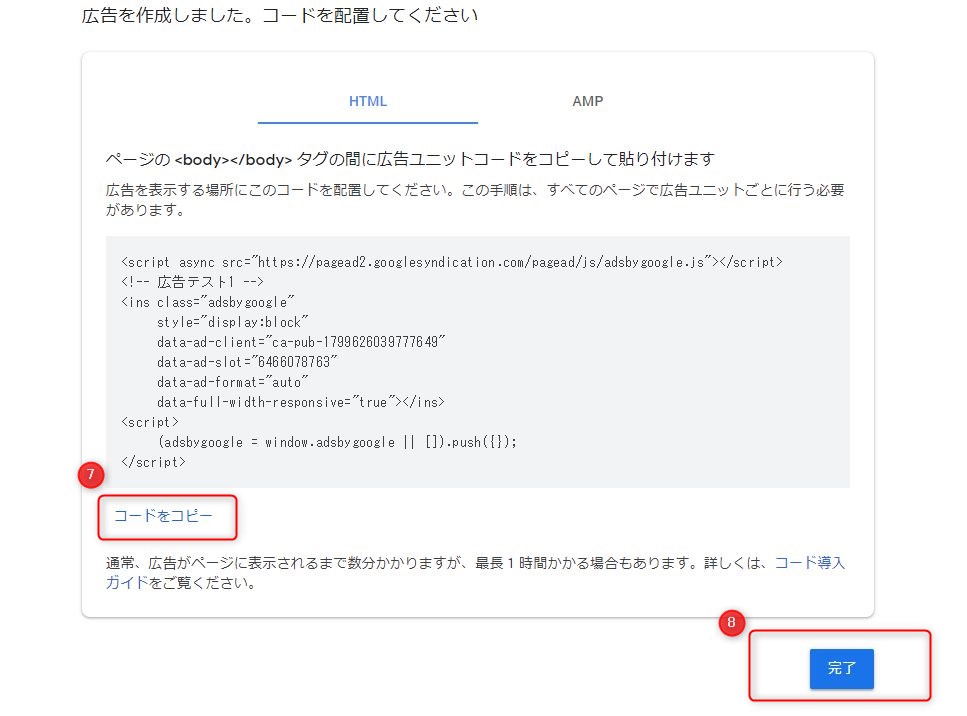Click the closing </script> line

coord(154,462)
